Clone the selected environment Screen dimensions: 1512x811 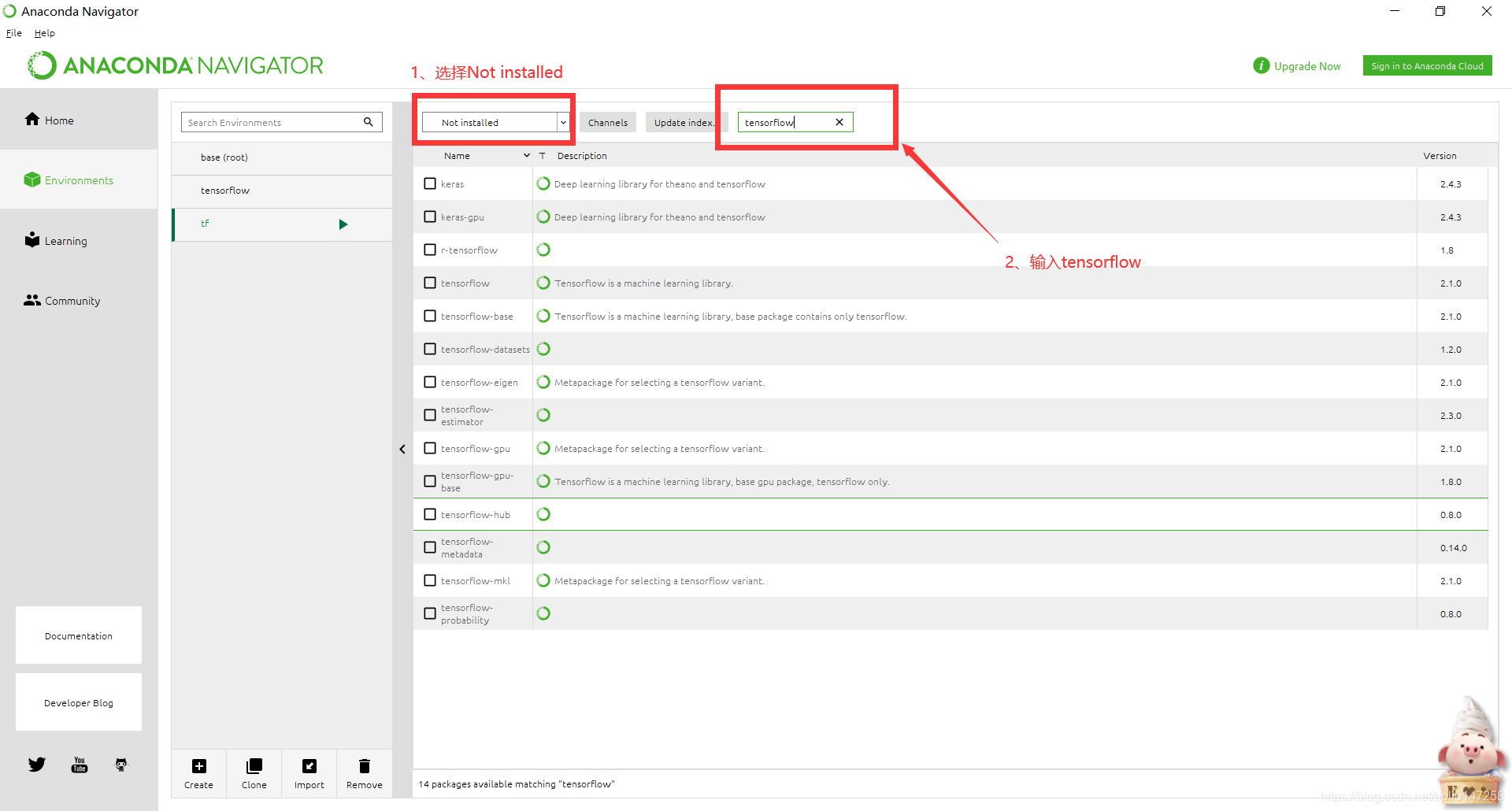click(x=254, y=773)
